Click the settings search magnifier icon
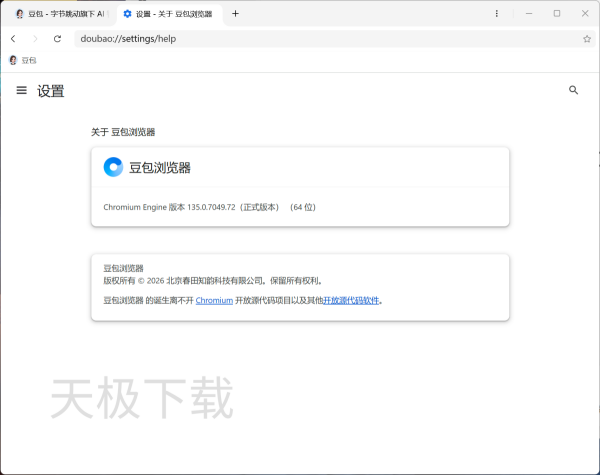600x475 pixels. [x=573, y=90]
